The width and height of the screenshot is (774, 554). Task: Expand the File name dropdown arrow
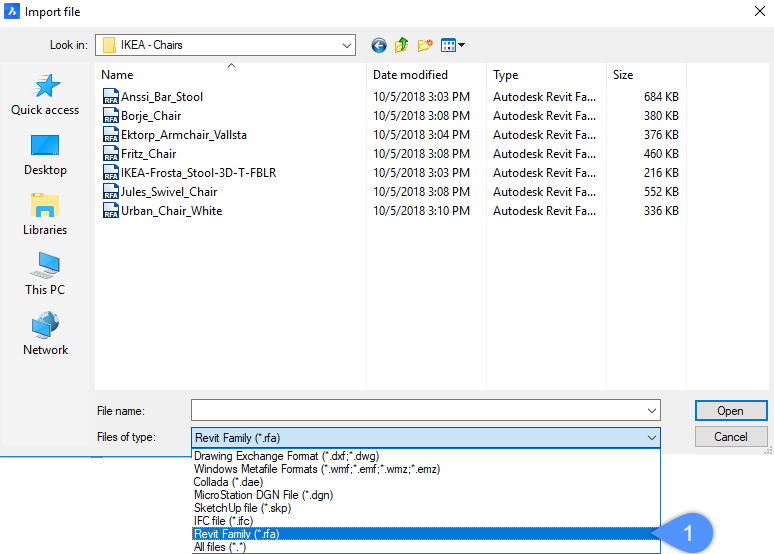tap(652, 411)
